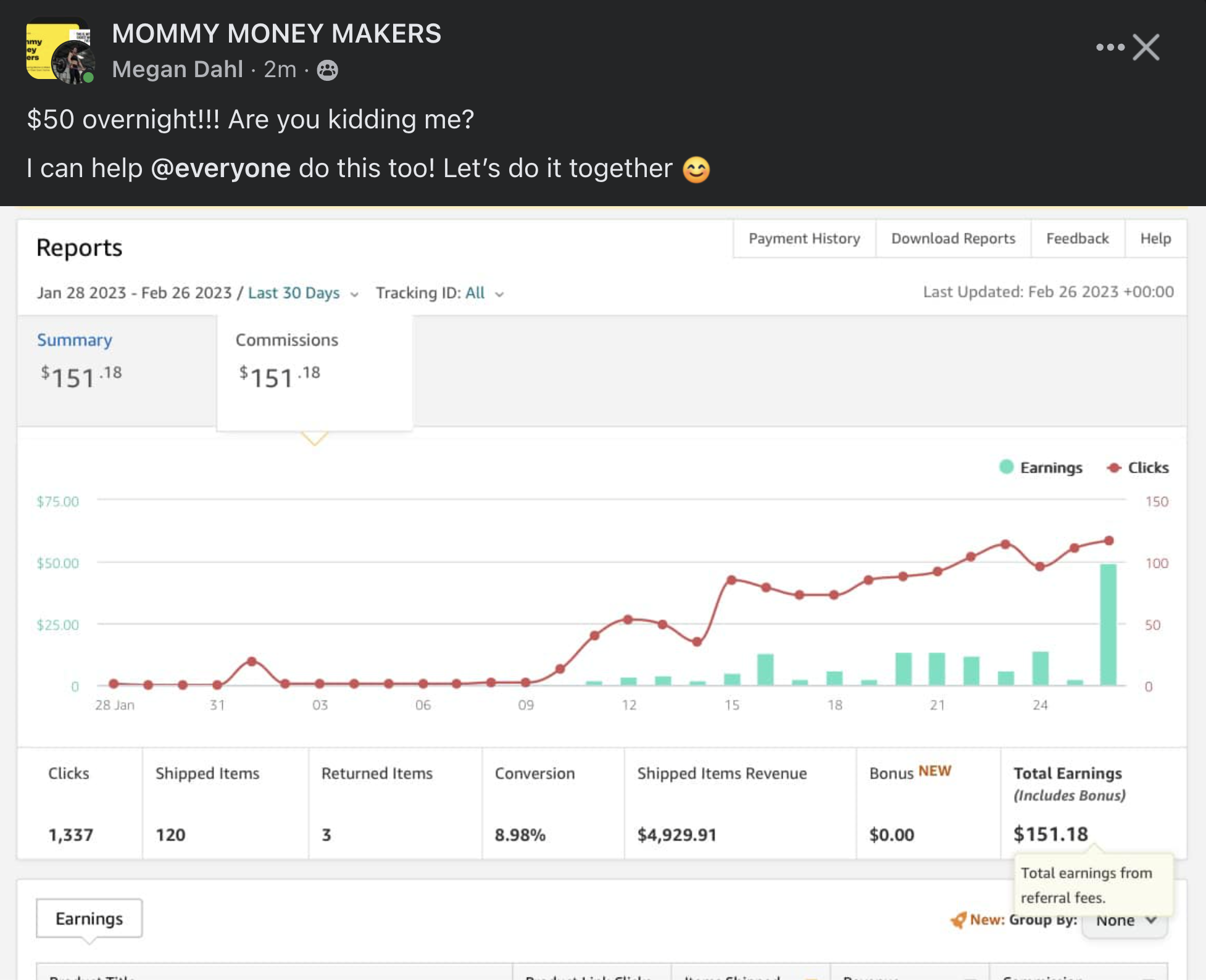Close the post viewer with the X
The image size is (1206, 980).
1146,48
